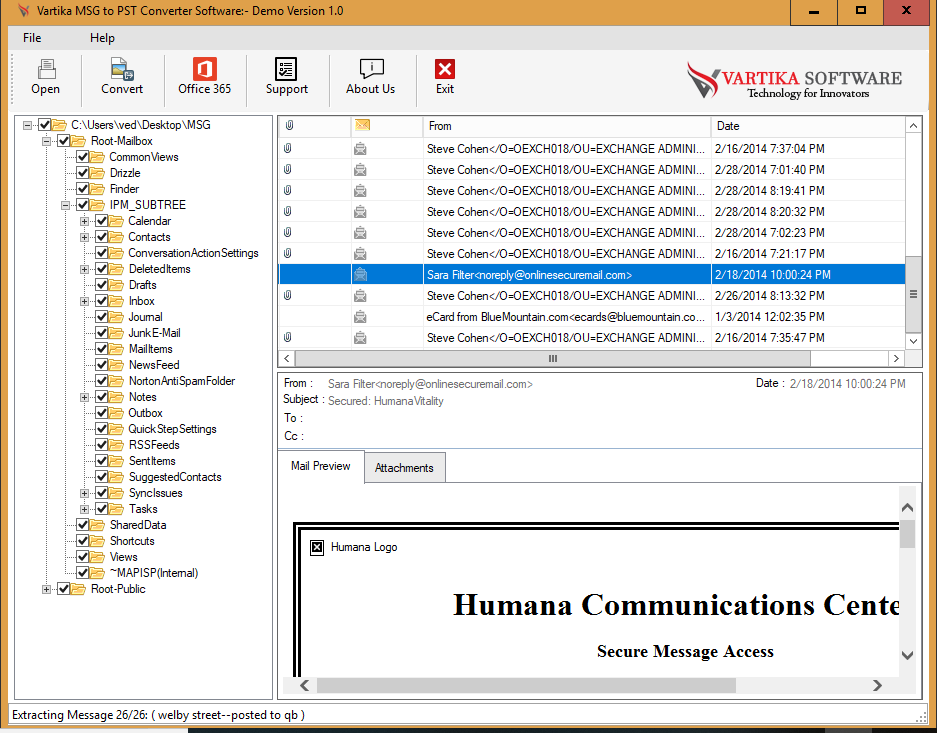This screenshot has width=937, height=733.
Task: Collapse the Root-Mailbox node
Action: point(47,142)
